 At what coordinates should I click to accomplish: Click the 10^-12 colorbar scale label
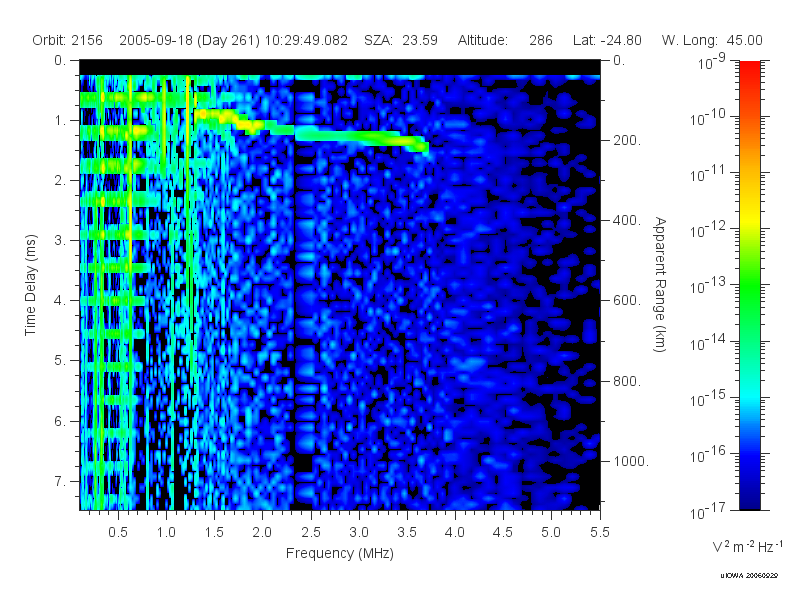[x=707, y=231]
